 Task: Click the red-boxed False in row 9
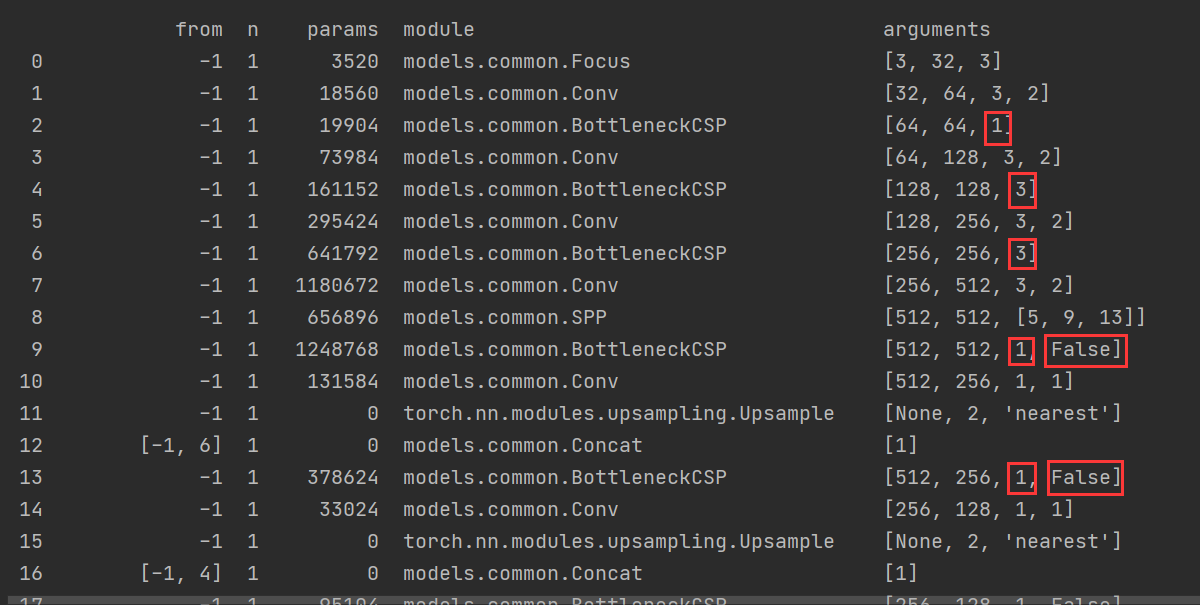[1087, 350]
